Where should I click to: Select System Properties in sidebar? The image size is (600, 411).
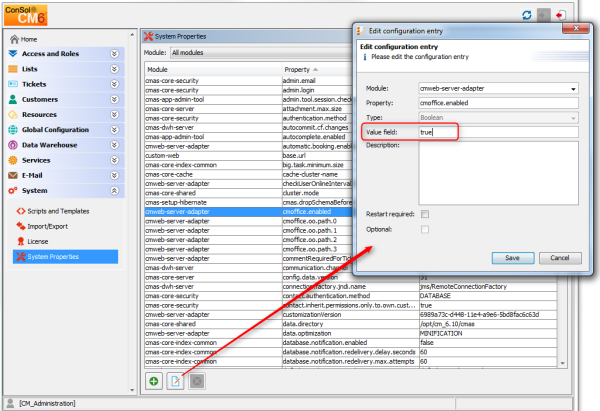click(65, 257)
